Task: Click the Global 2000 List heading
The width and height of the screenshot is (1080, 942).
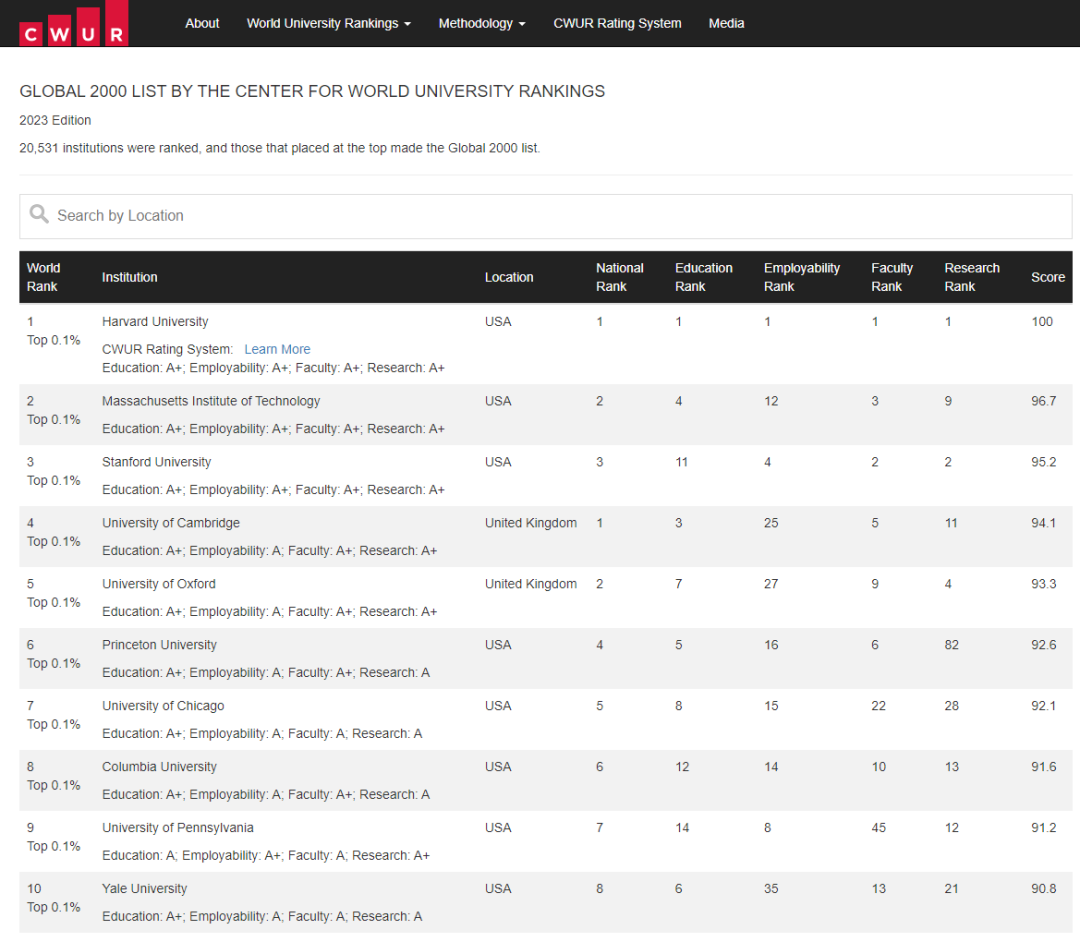Action: (312, 91)
